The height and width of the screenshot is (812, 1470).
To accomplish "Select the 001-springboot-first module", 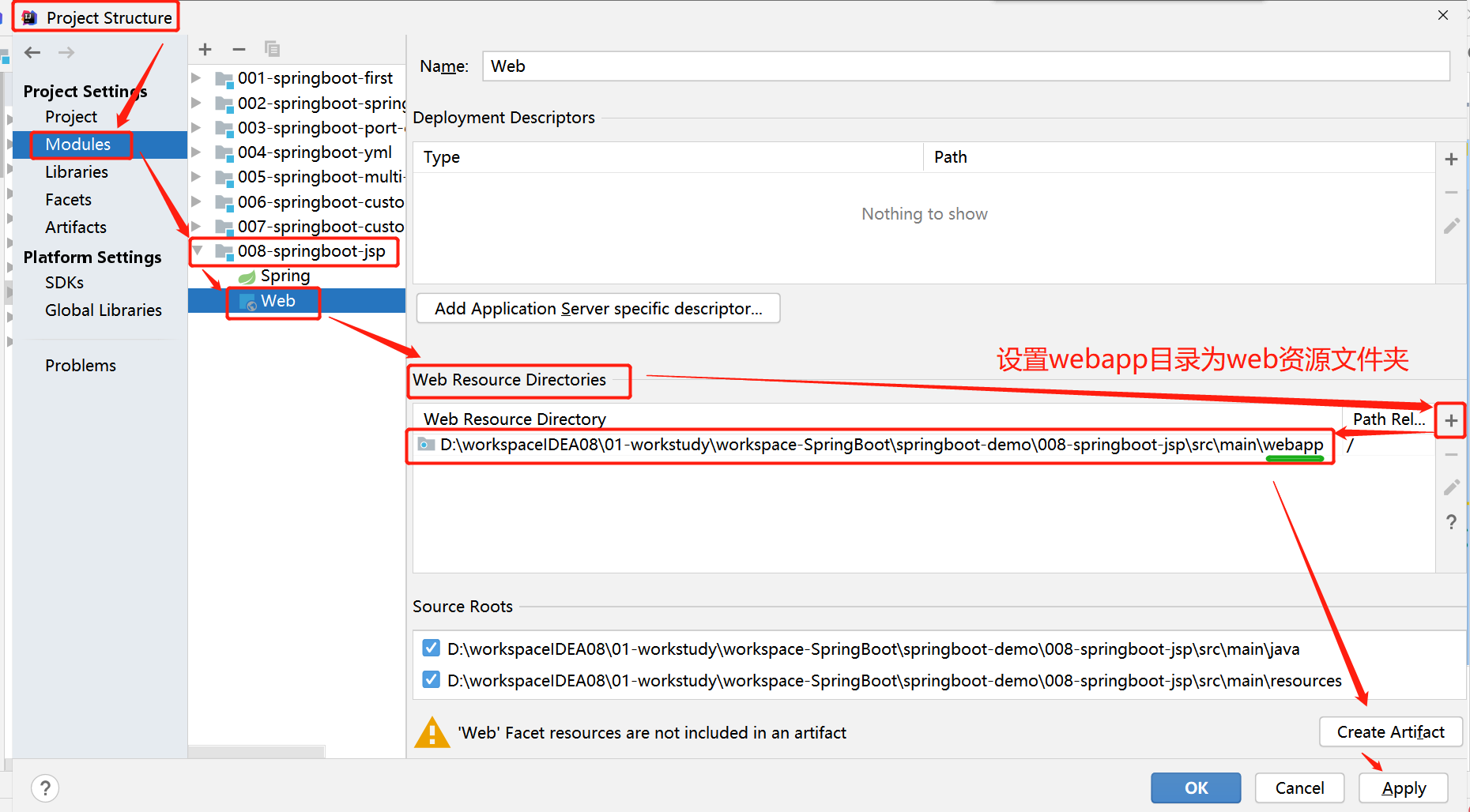I will tap(315, 78).
